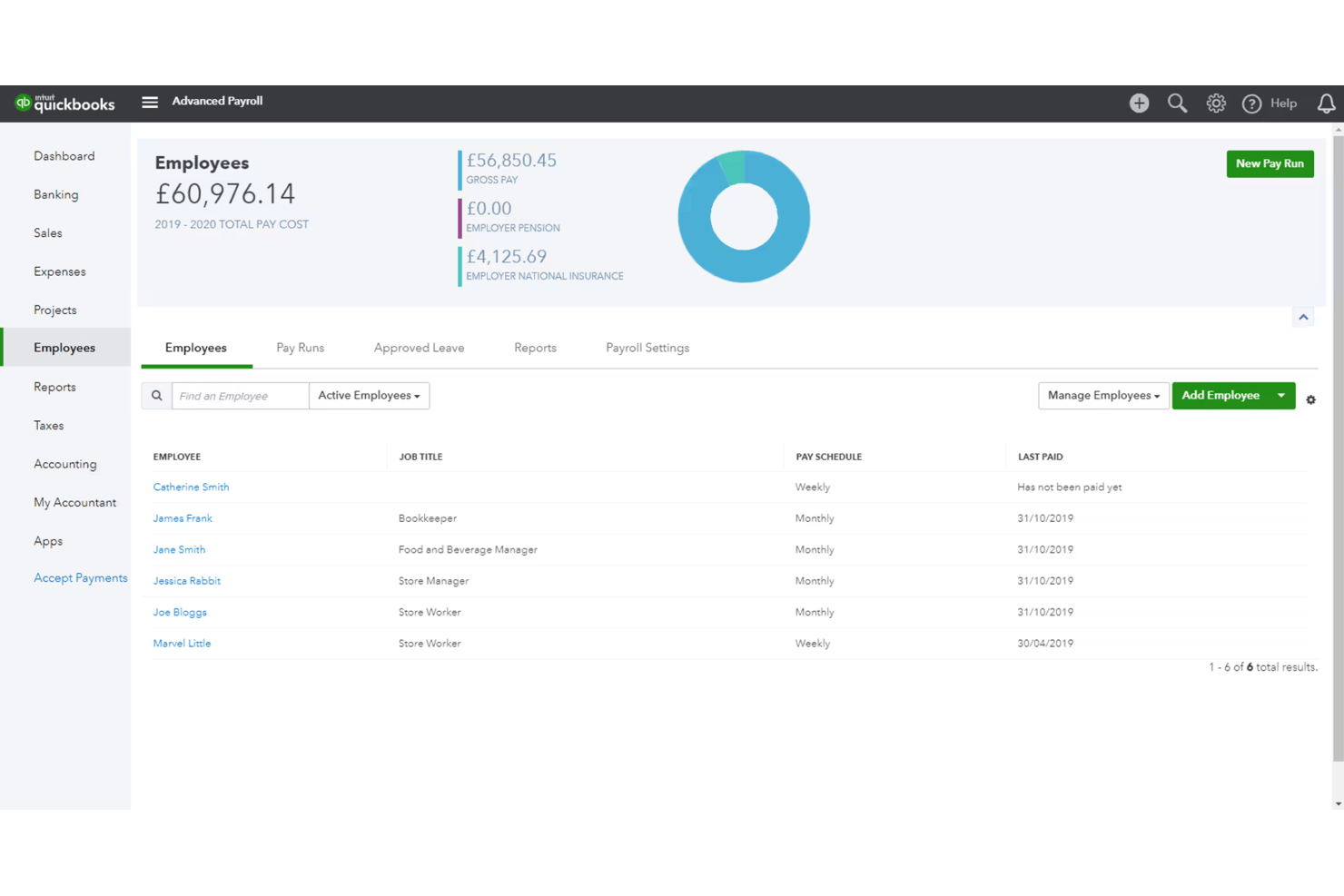This screenshot has width=1344, height=896.
Task: Go to Expenses in sidebar
Action: [x=60, y=271]
